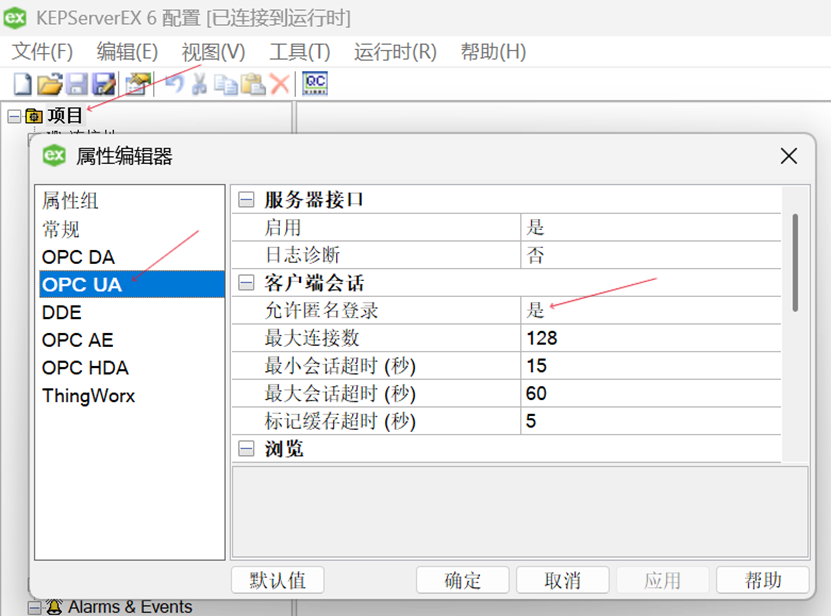831x616 pixels.
Task: Change the 允许匿名登录 value 是
Action: pyautogui.click(x=651, y=310)
